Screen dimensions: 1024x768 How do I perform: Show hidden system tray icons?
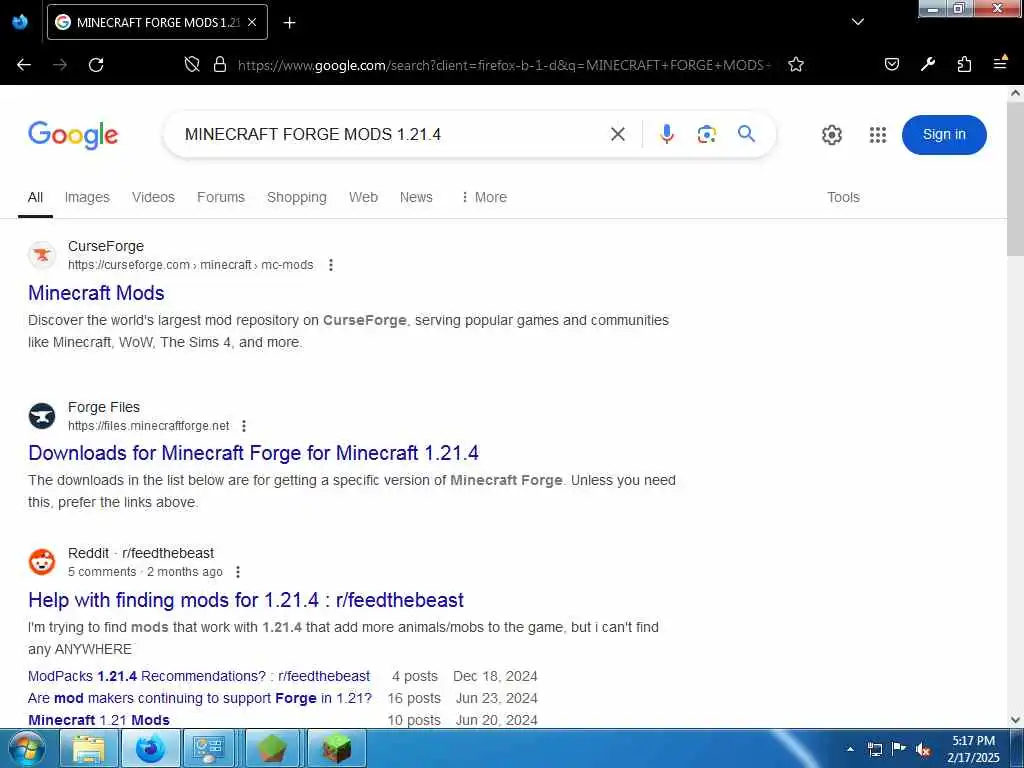pos(850,749)
